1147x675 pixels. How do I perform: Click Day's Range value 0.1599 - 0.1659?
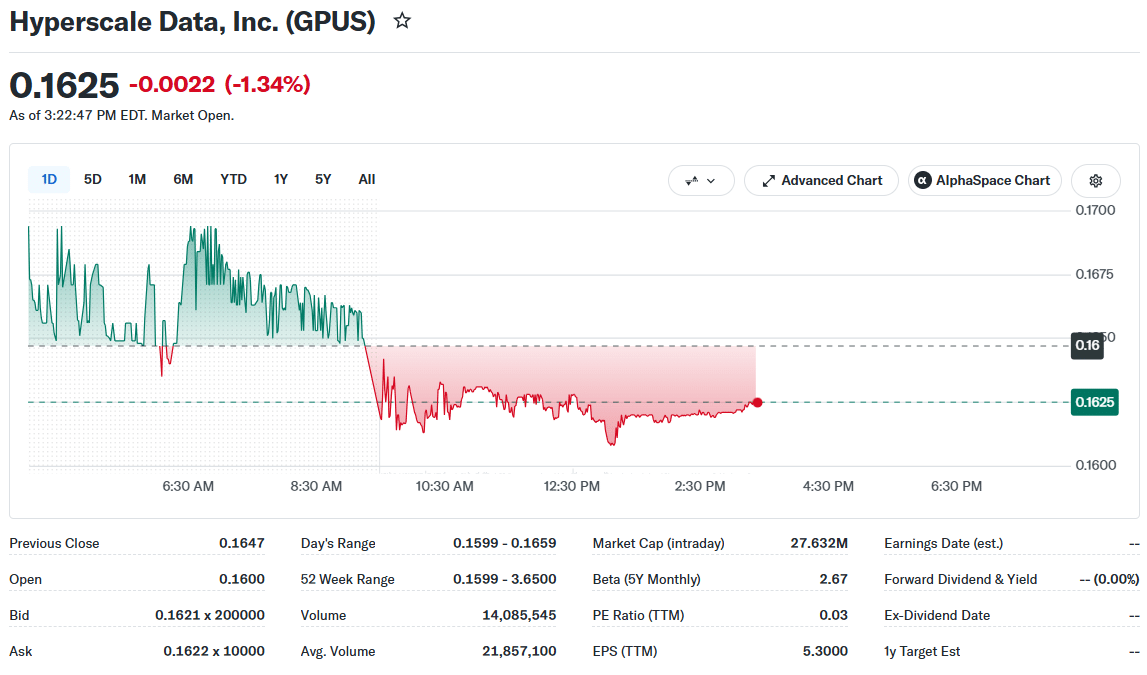click(x=504, y=543)
